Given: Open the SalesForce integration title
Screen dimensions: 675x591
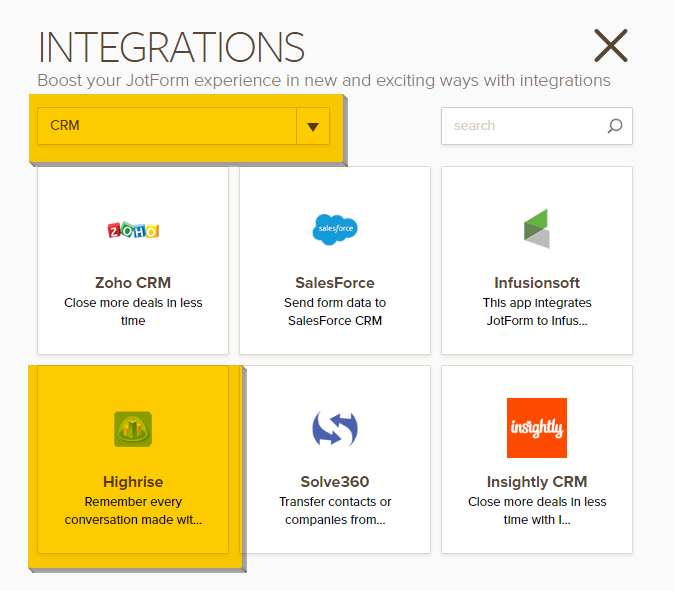Looking at the screenshot, I should [x=335, y=283].
